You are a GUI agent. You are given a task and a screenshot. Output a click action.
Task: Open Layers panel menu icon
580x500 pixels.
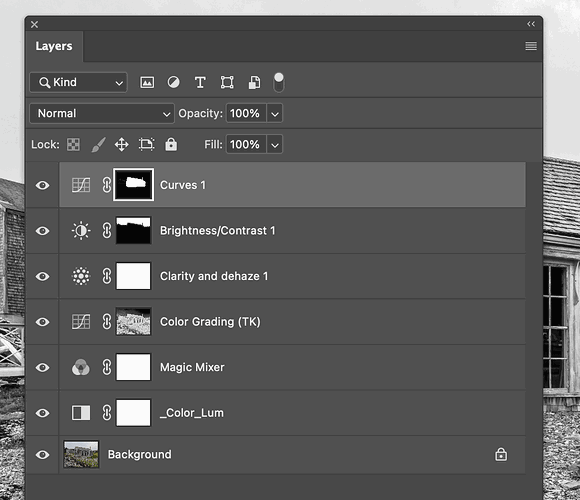(x=531, y=46)
